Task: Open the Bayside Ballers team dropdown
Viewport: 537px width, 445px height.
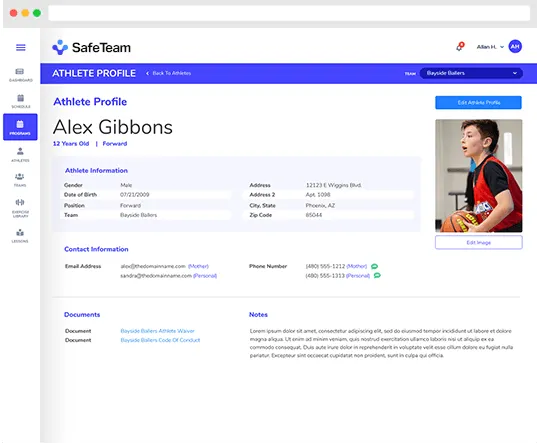Action: 471,73
